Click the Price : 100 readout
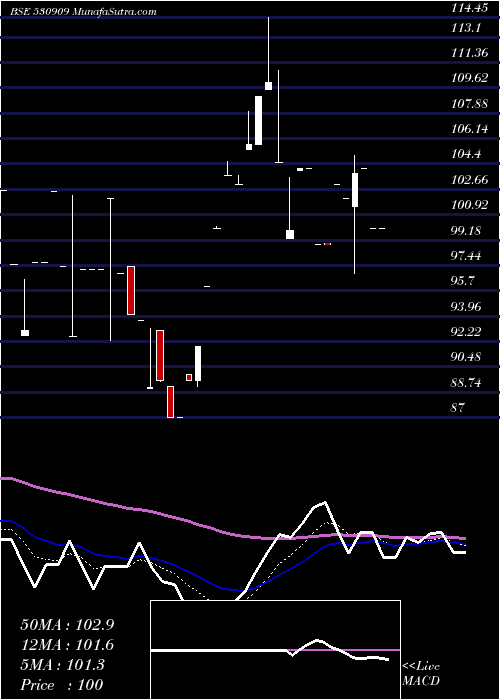The width and height of the screenshot is (500, 700). [x=62, y=684]
